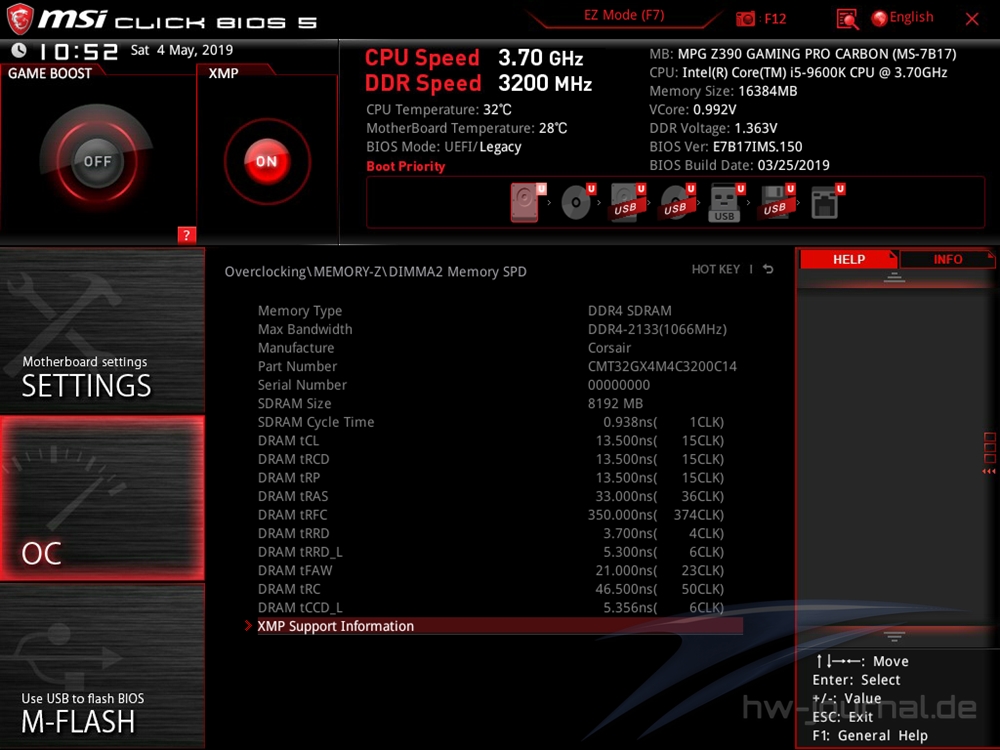
Task: Click the MotherBoard Temperature 28°C reading
Action: 466,128
